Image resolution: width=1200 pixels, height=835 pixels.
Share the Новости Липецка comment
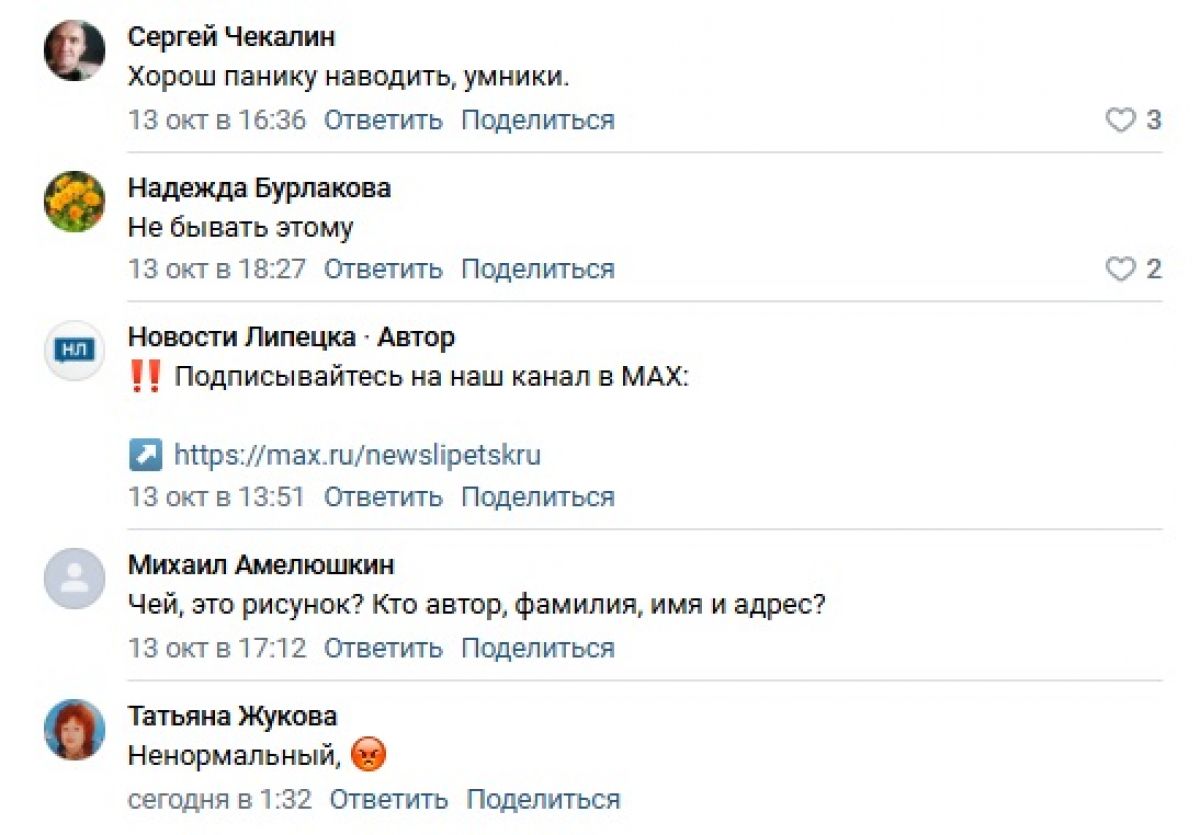(537, 497)
